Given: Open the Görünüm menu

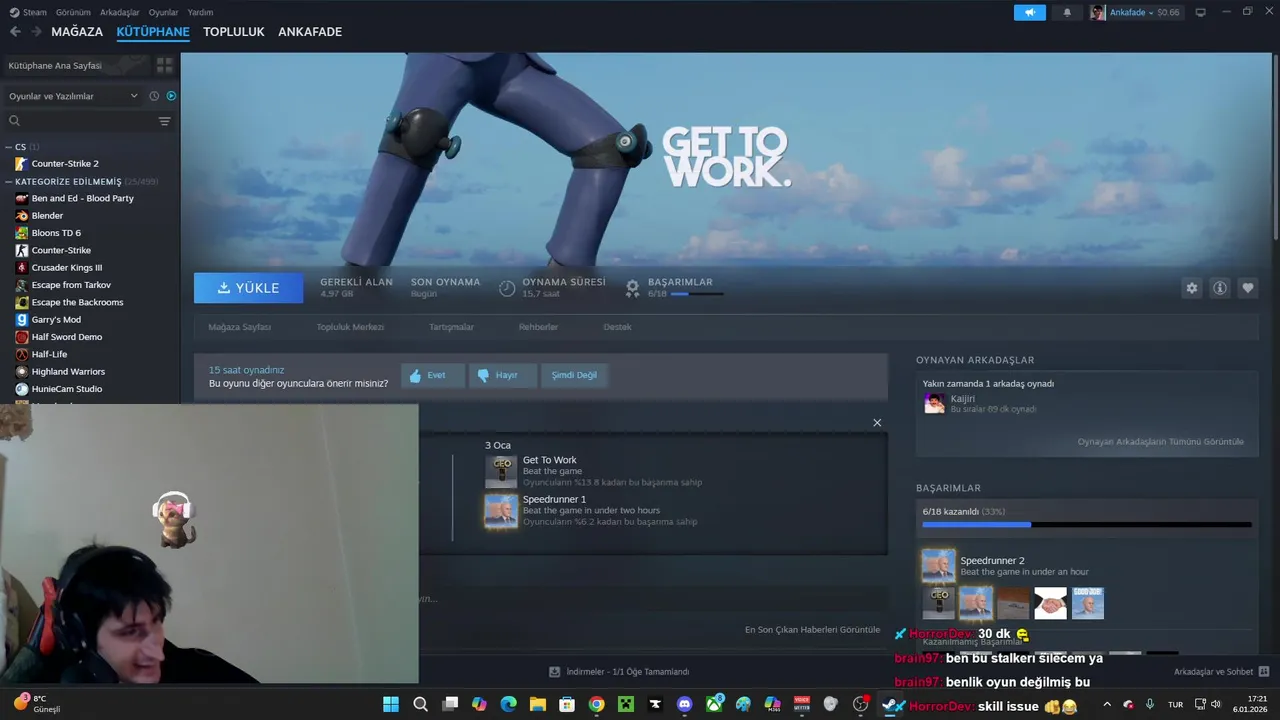Looking at the screenshot, I should 73,12.
